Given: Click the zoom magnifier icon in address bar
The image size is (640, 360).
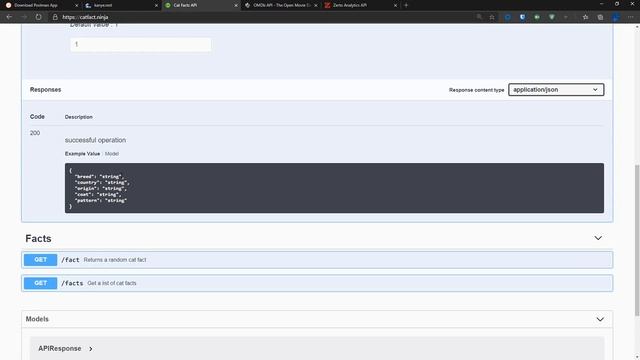Looking at the screenshot, I should click(x=479, y=17).
